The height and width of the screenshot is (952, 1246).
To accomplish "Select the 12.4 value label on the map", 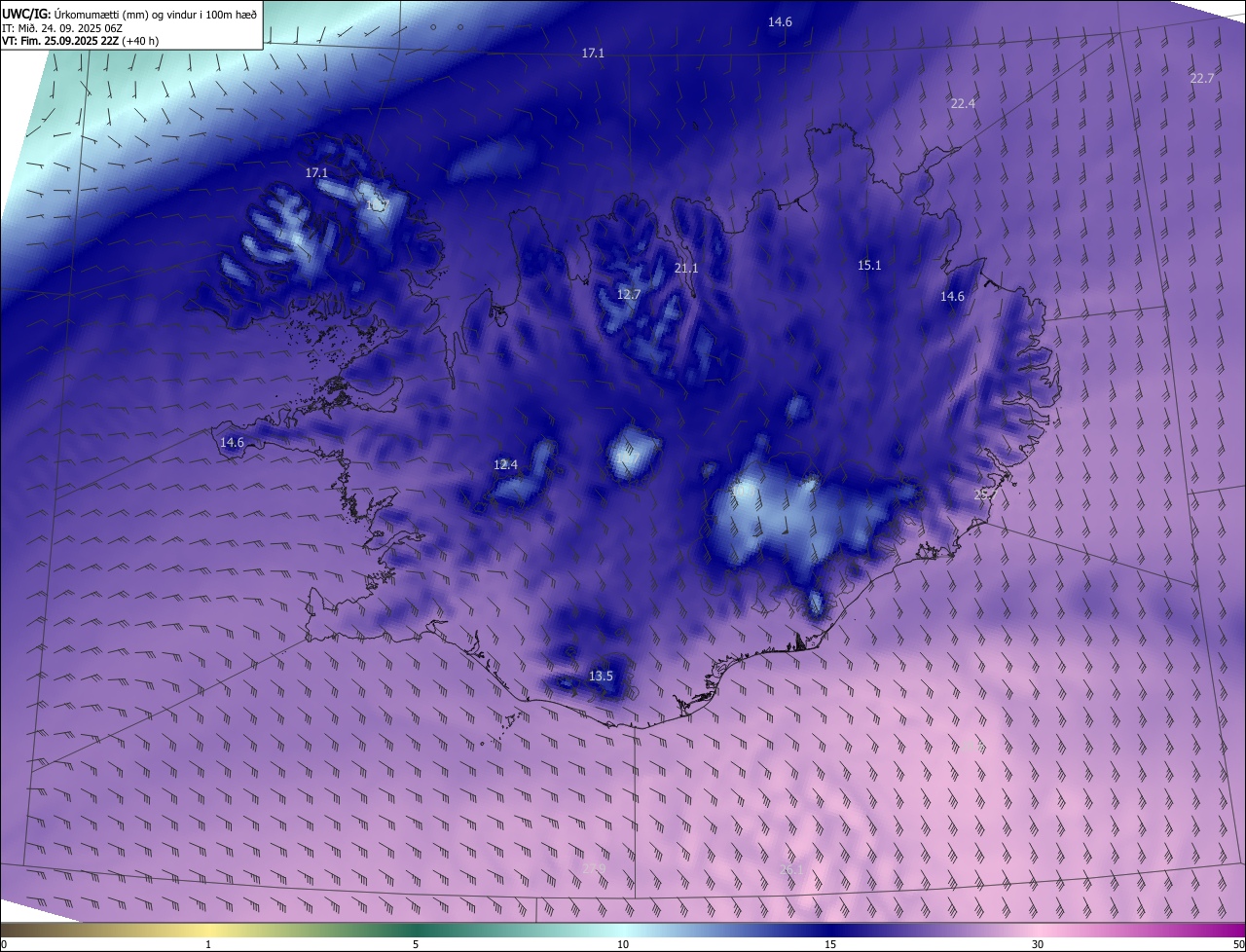I will point(505,464).
